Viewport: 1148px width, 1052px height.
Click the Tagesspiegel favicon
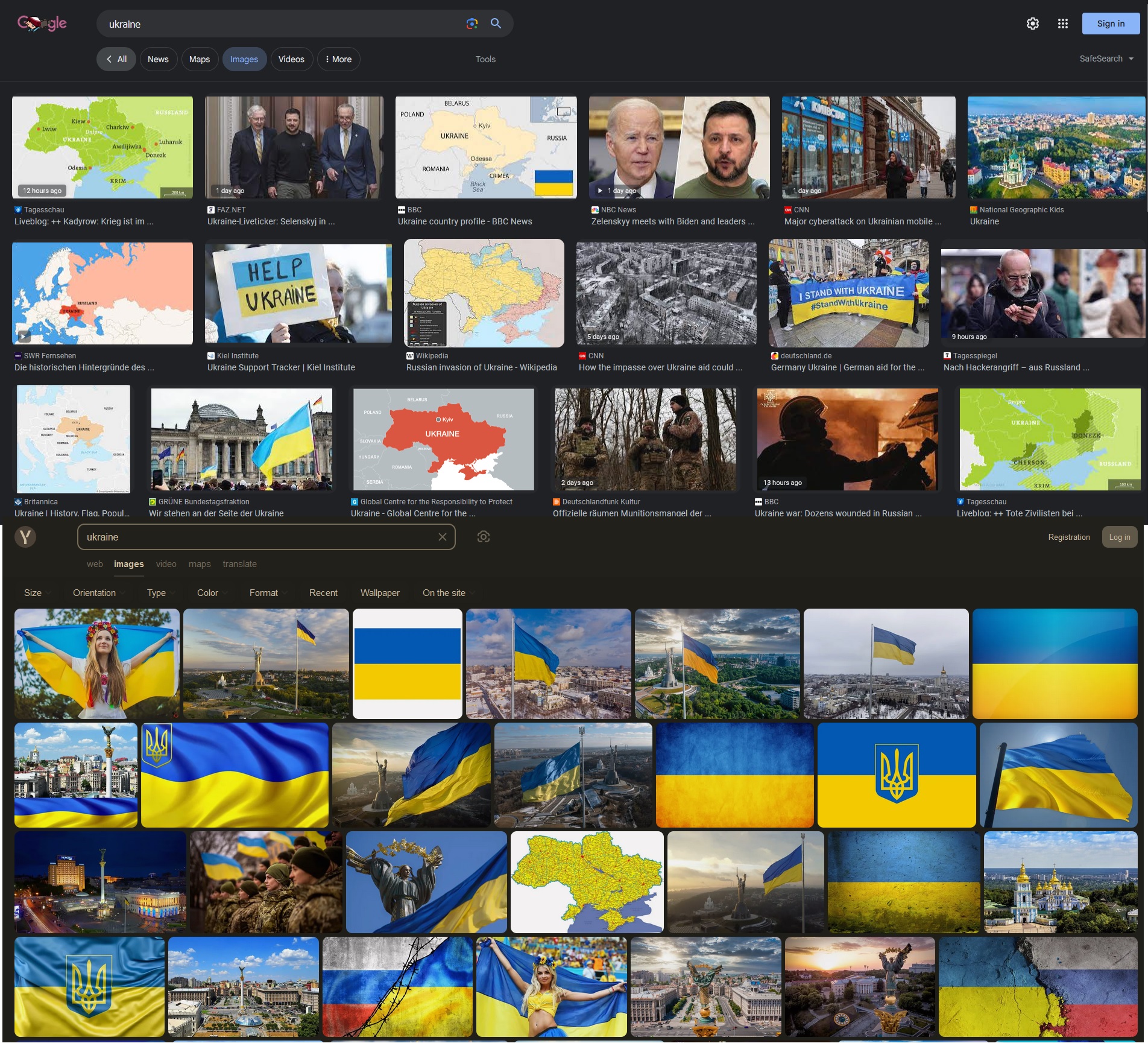point(947,356)
